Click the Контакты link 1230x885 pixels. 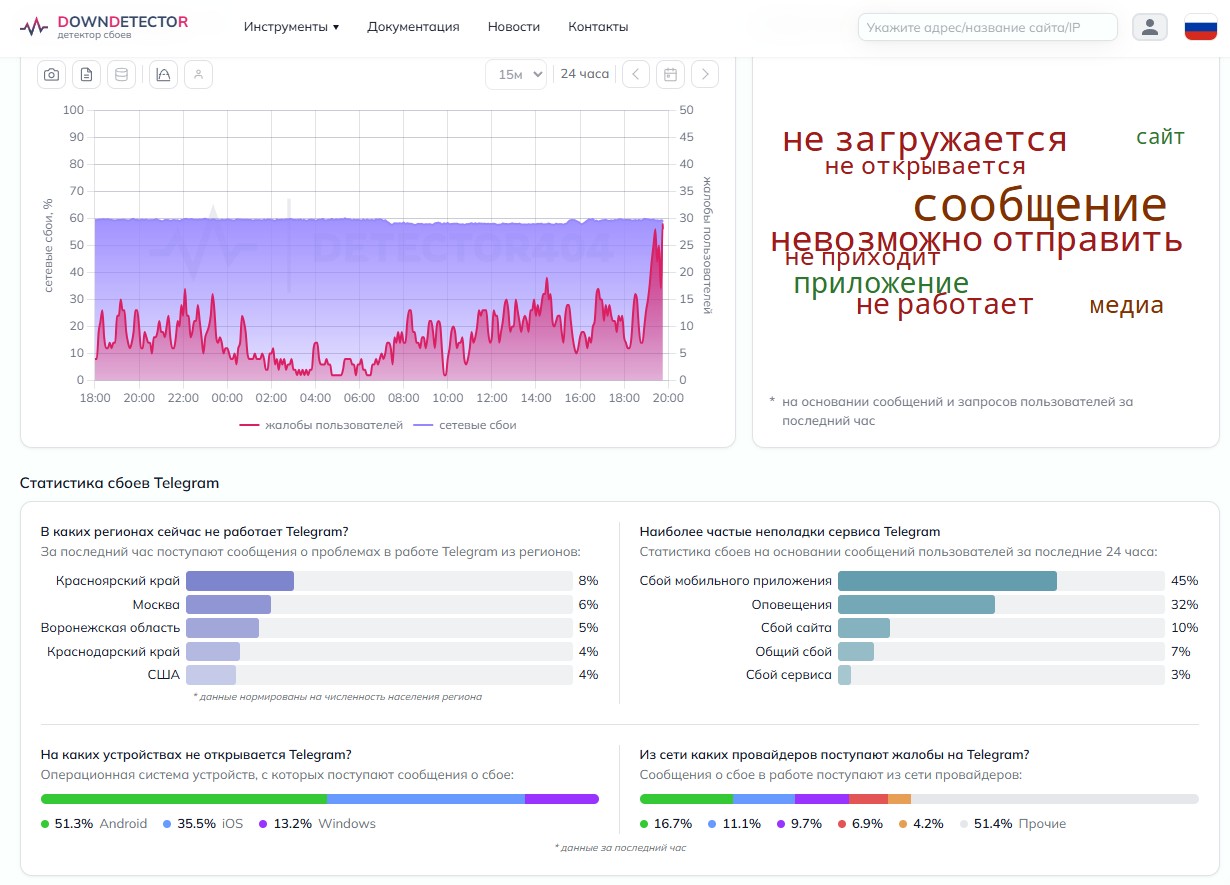598,27
